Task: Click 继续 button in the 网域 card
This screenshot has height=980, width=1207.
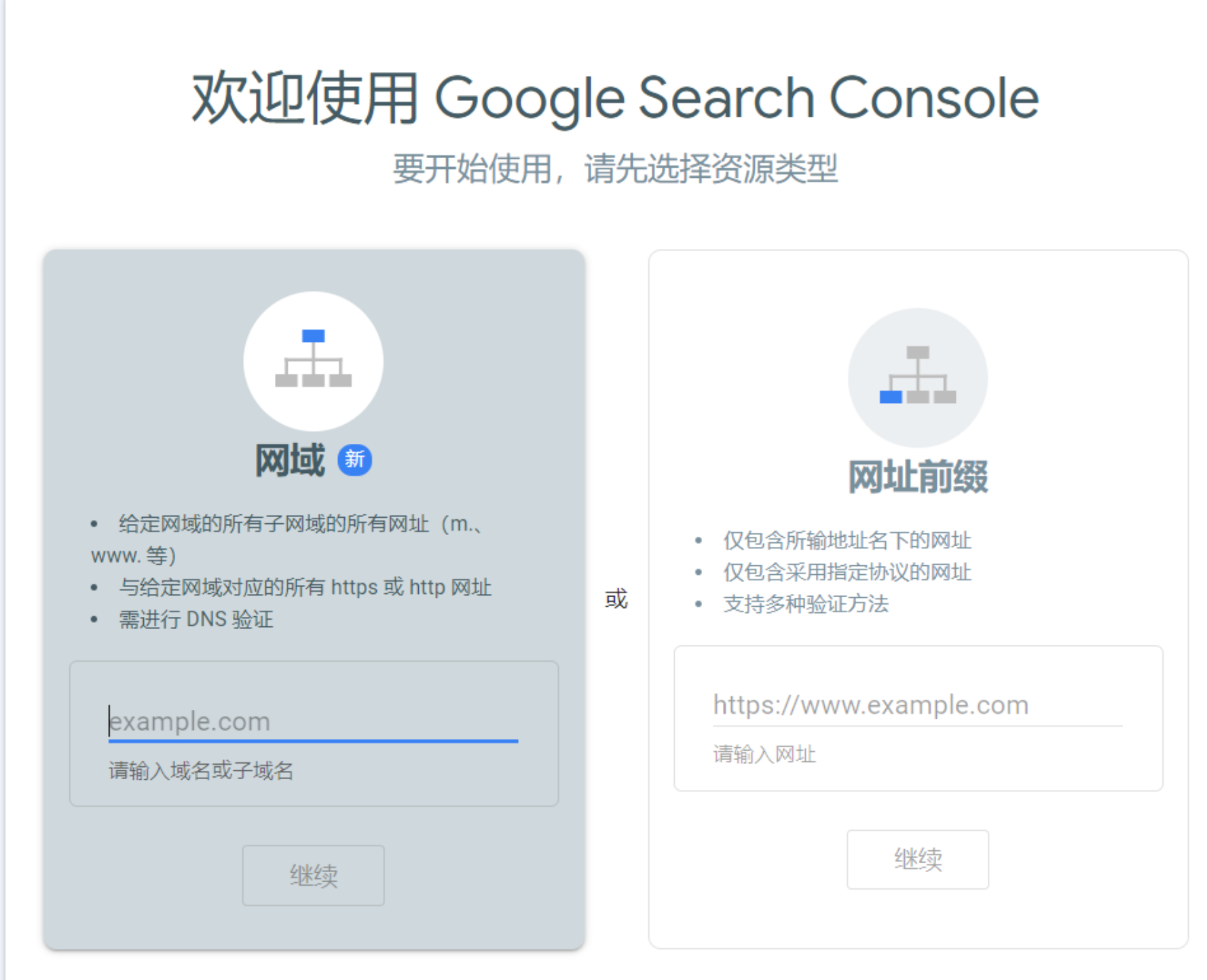Action: (313, 875)
